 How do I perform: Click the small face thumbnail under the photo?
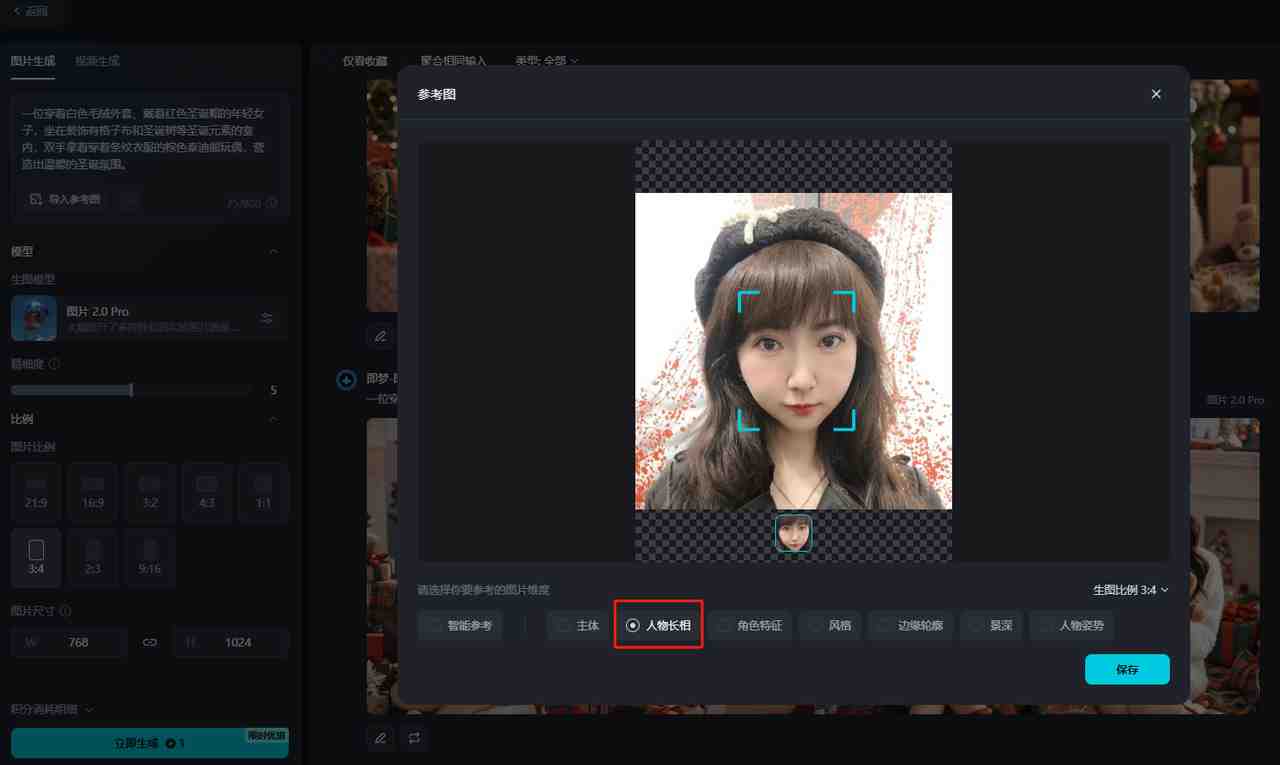pos(793,533)
